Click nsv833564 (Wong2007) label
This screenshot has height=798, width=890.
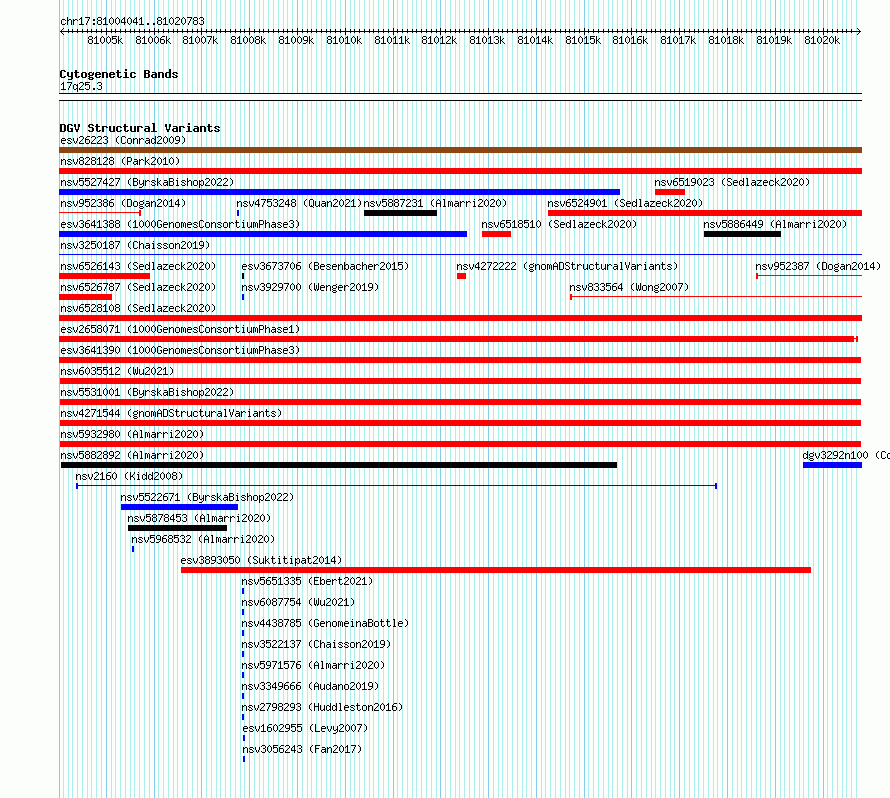pos(629,287)
